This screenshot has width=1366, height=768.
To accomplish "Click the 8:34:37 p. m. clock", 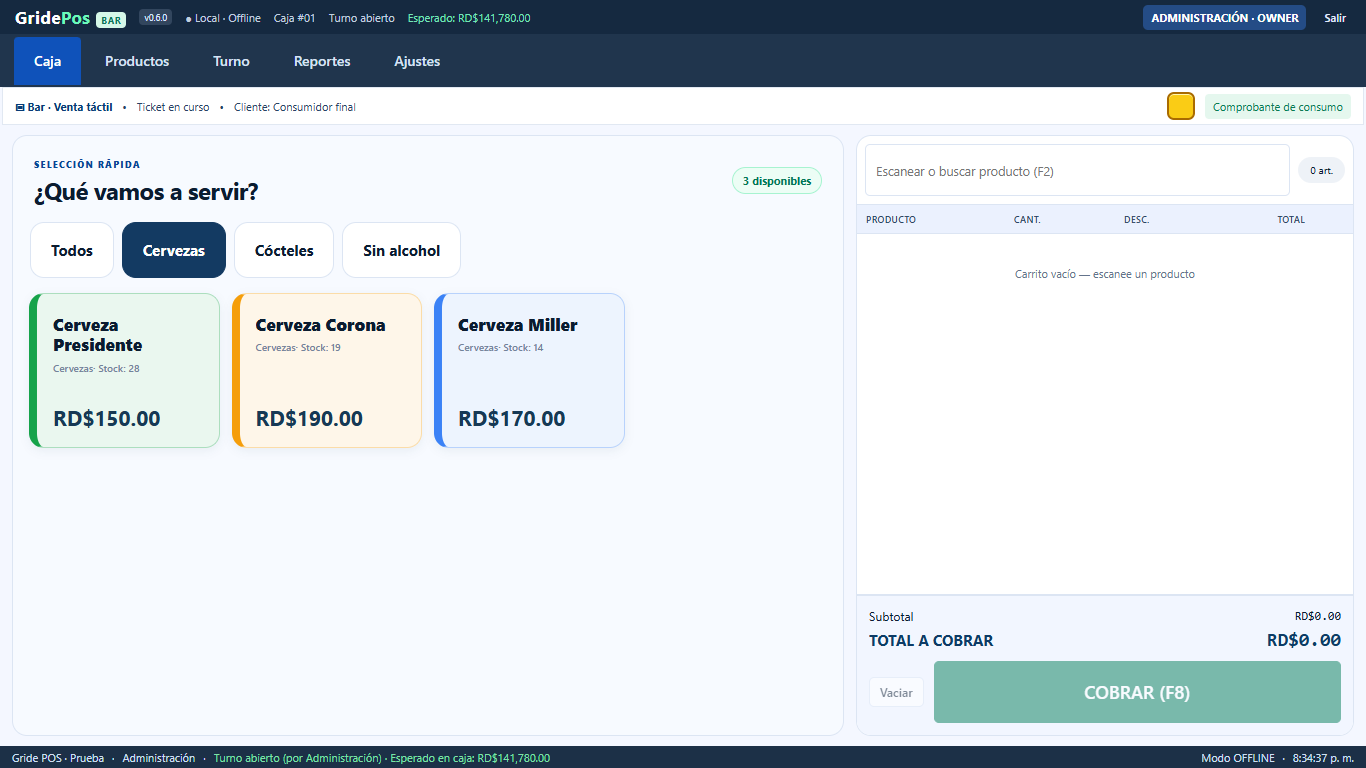I will 1323,758.
